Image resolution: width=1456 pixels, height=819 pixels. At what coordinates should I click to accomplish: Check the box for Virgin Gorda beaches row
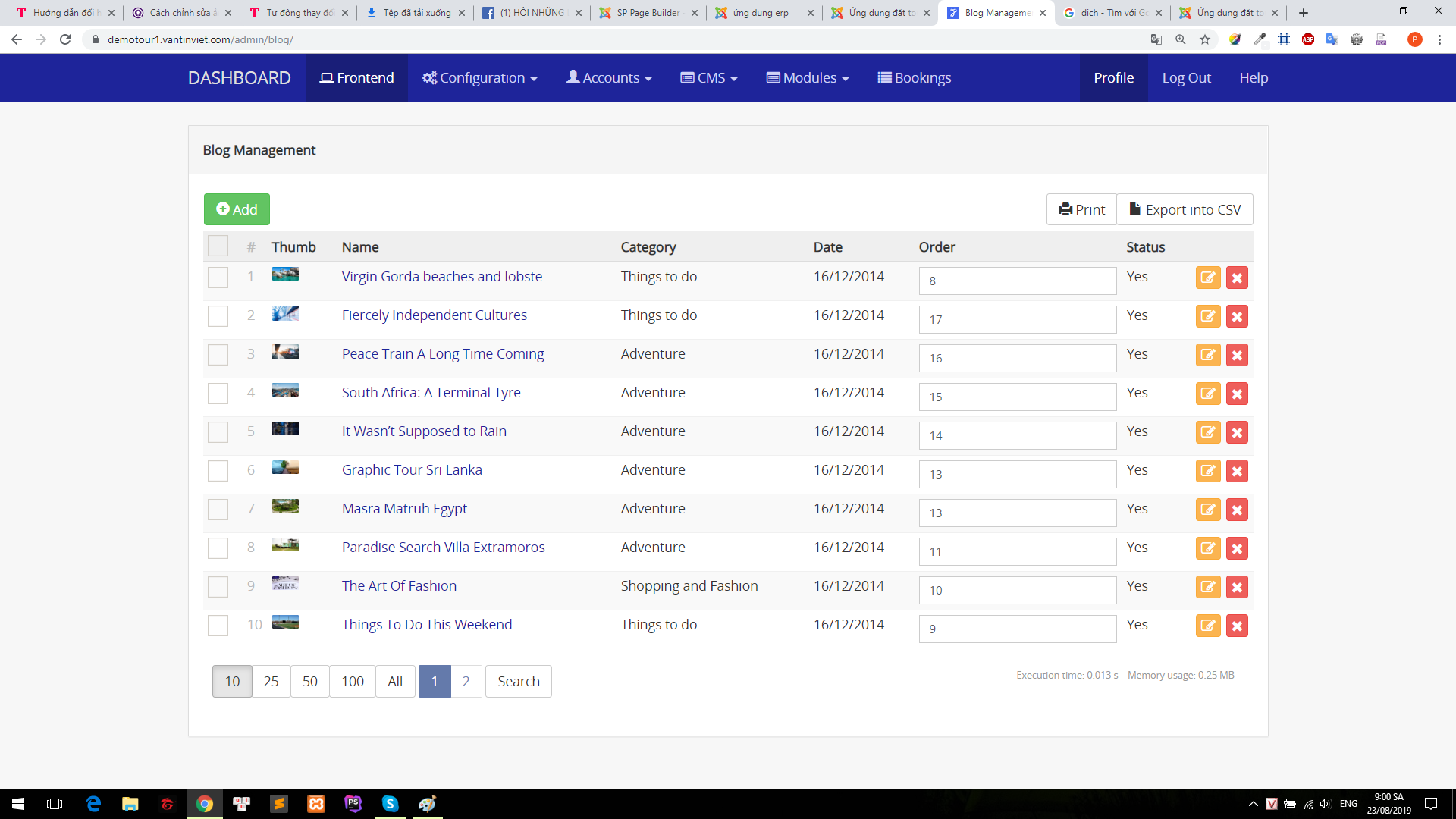click(x=218, y=278)
